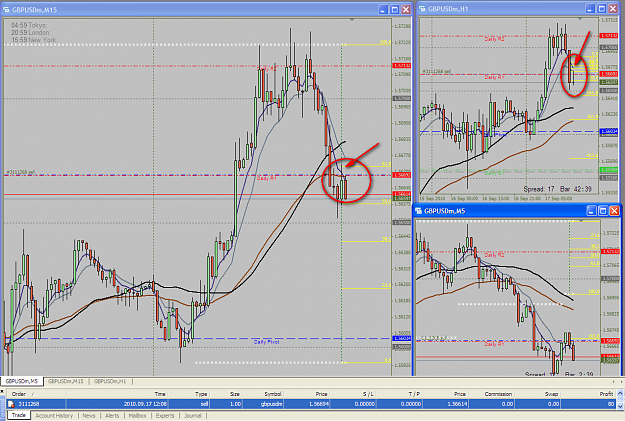The image size is (625, 421).
Task: Sort trades by T / P column header
Action: (399, 394)
